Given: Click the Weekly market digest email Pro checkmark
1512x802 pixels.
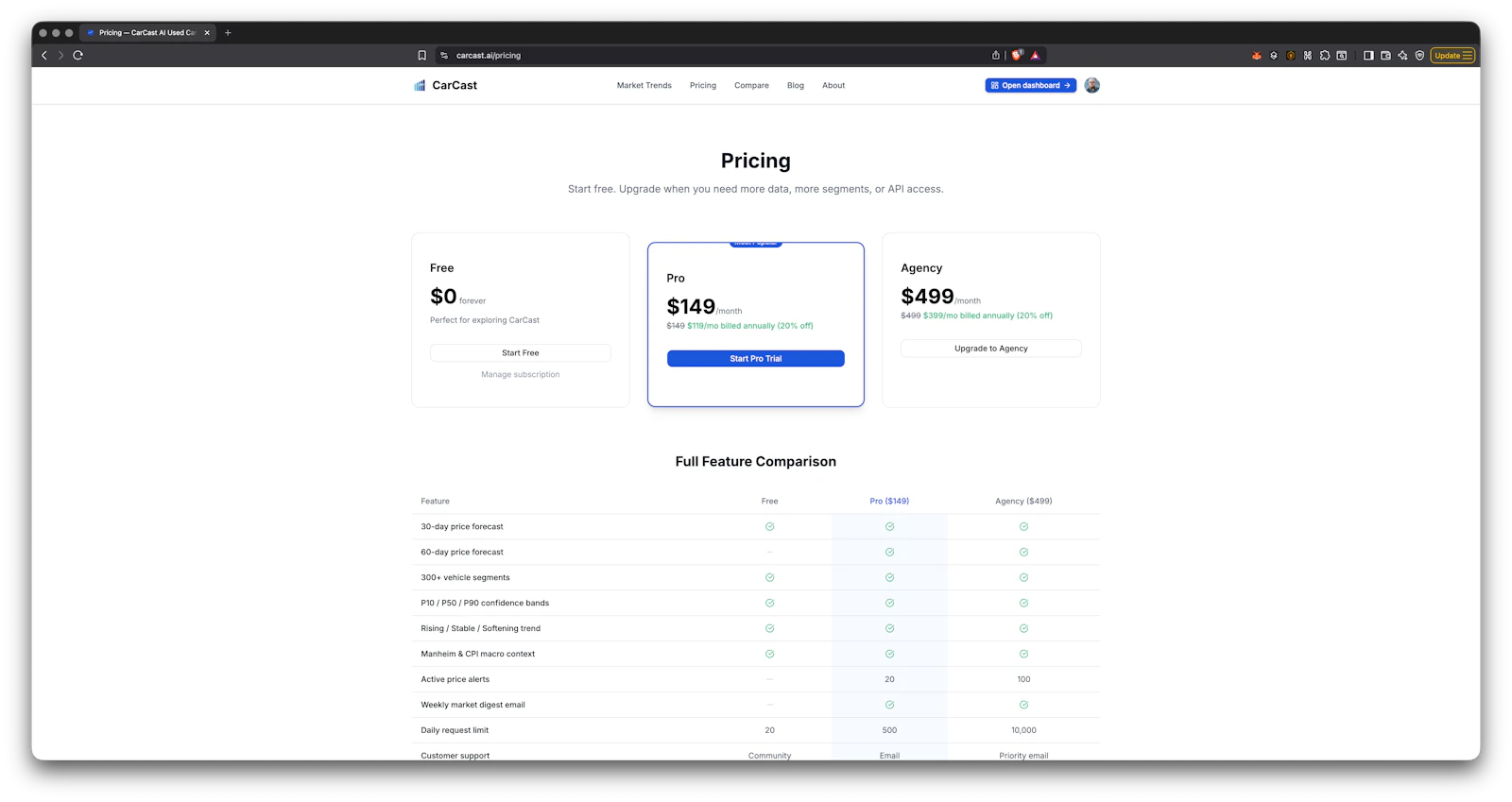Looking at the screenshot, I should 889,705.
